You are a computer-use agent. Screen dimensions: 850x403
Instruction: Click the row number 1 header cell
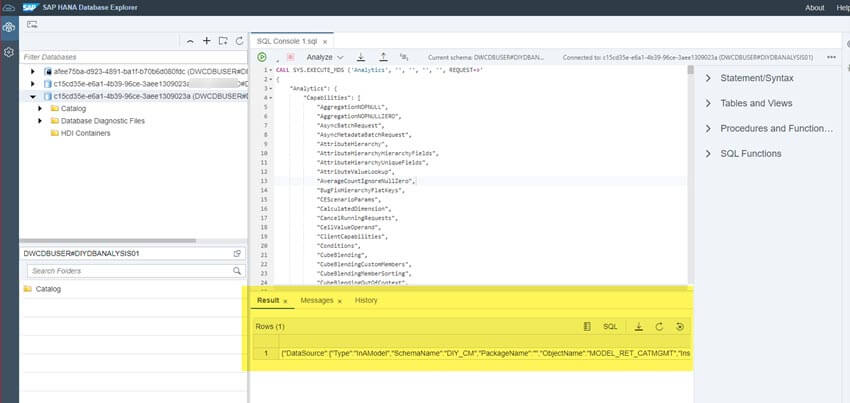266,354
